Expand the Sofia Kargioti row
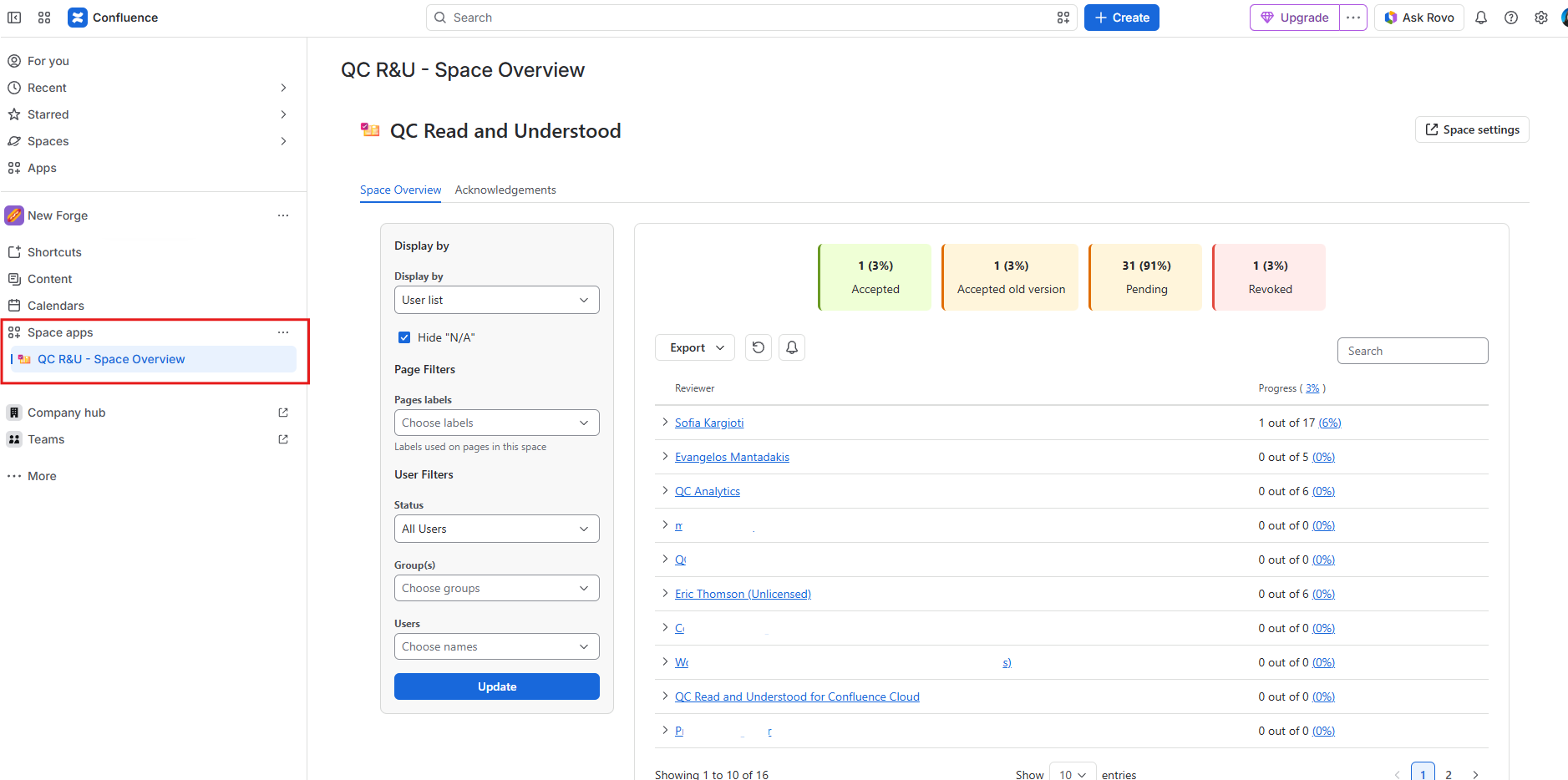1568x780 pixels. coord(665,422)
